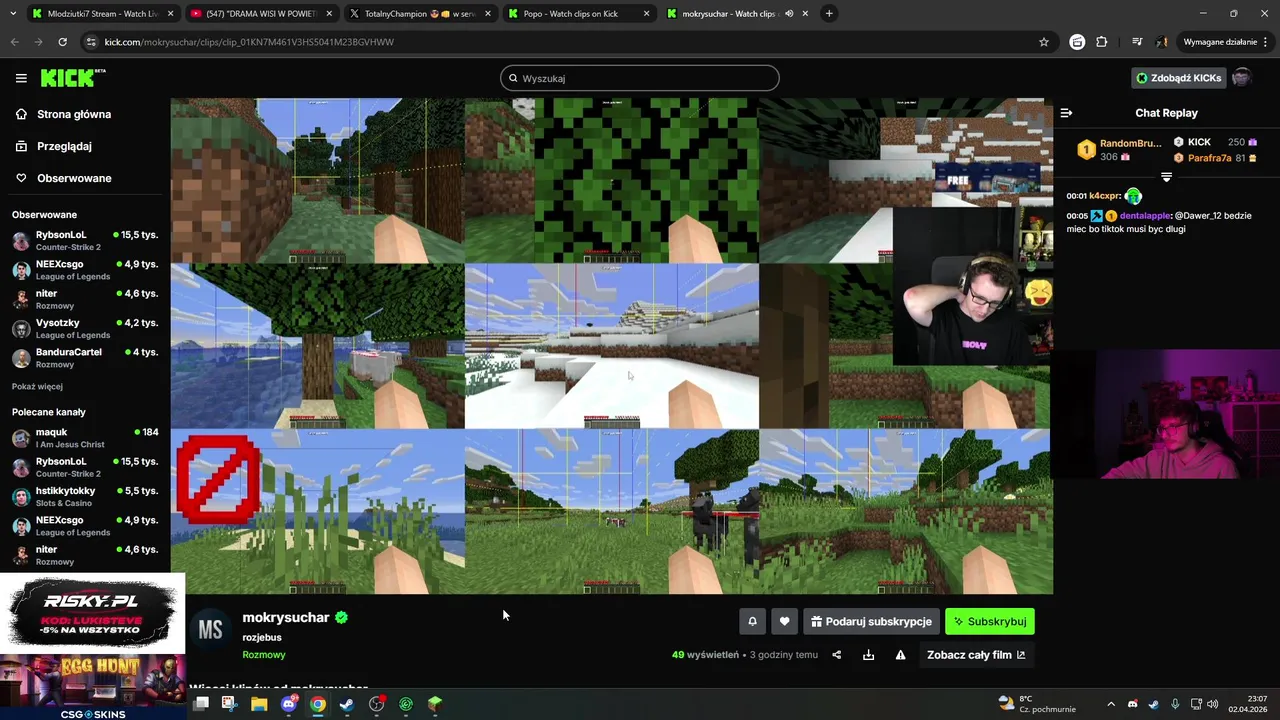The height and width of the screenshot is (720, 1280).
Task: Open the Vysotzky channel in the sidebar
Action: click(x=85, y=328)
